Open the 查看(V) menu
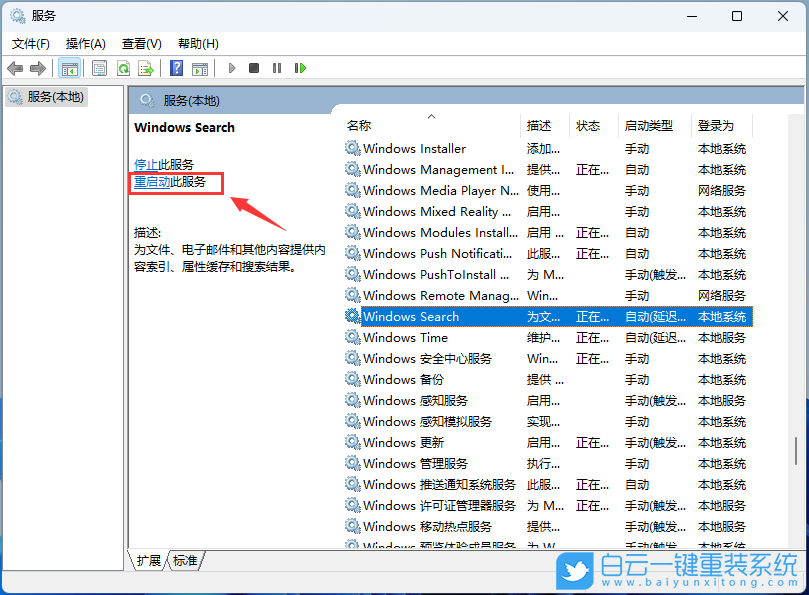 click(x=141, y=43)
